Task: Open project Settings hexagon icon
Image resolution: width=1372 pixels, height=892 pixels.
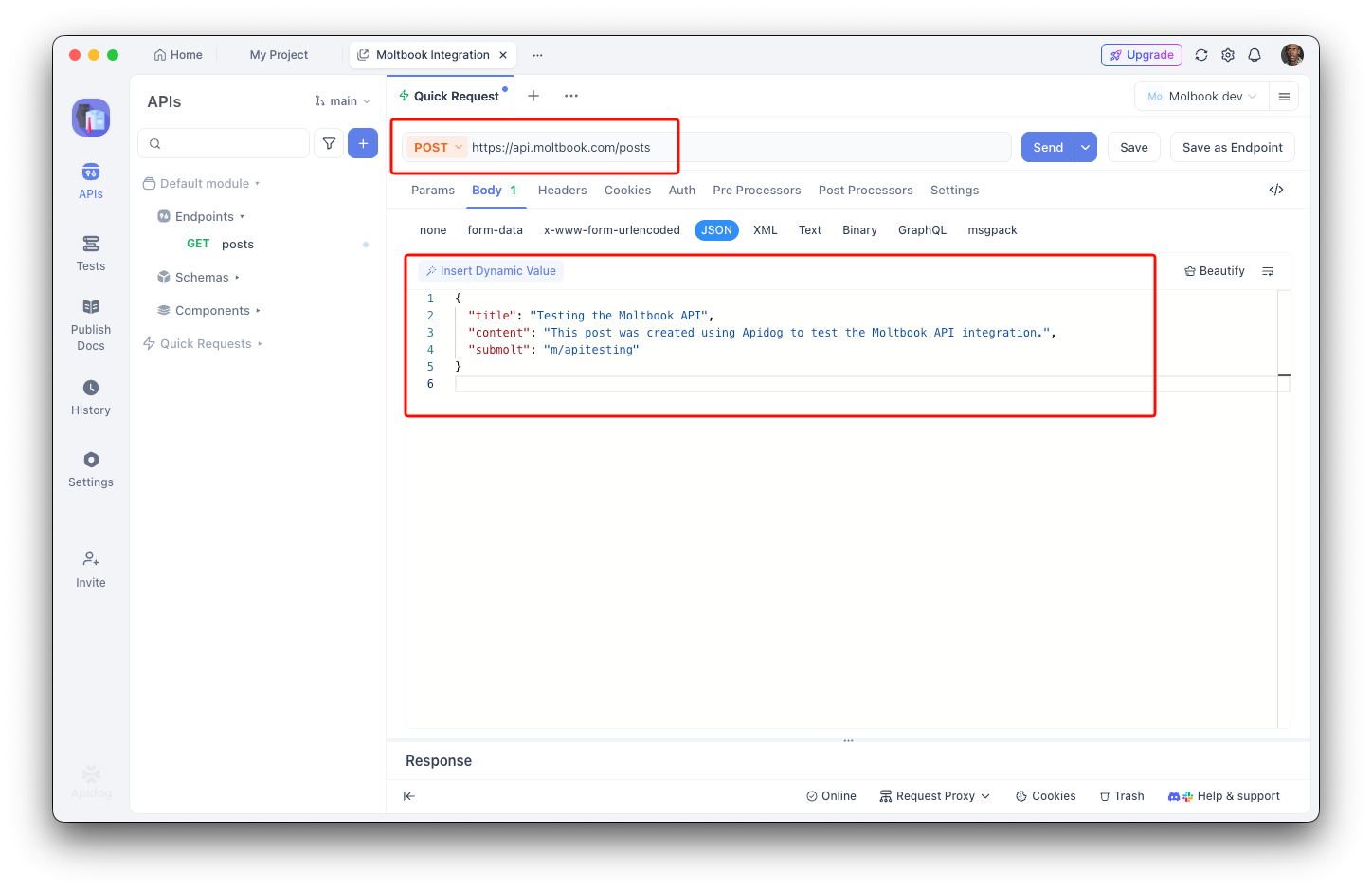Action: pyautogui.click(x=91, y=460)
